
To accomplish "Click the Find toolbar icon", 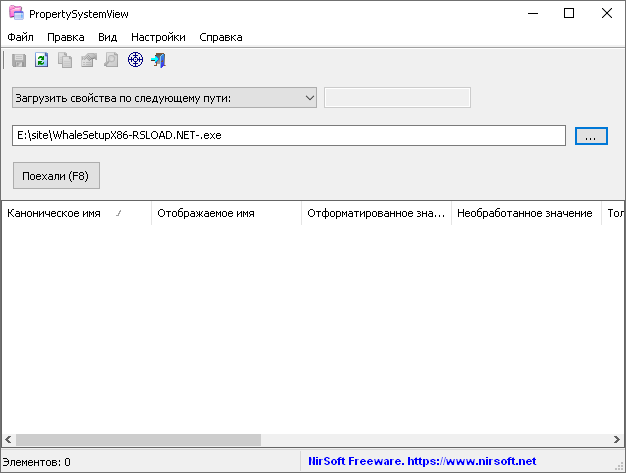I will (x=111, y=60).
